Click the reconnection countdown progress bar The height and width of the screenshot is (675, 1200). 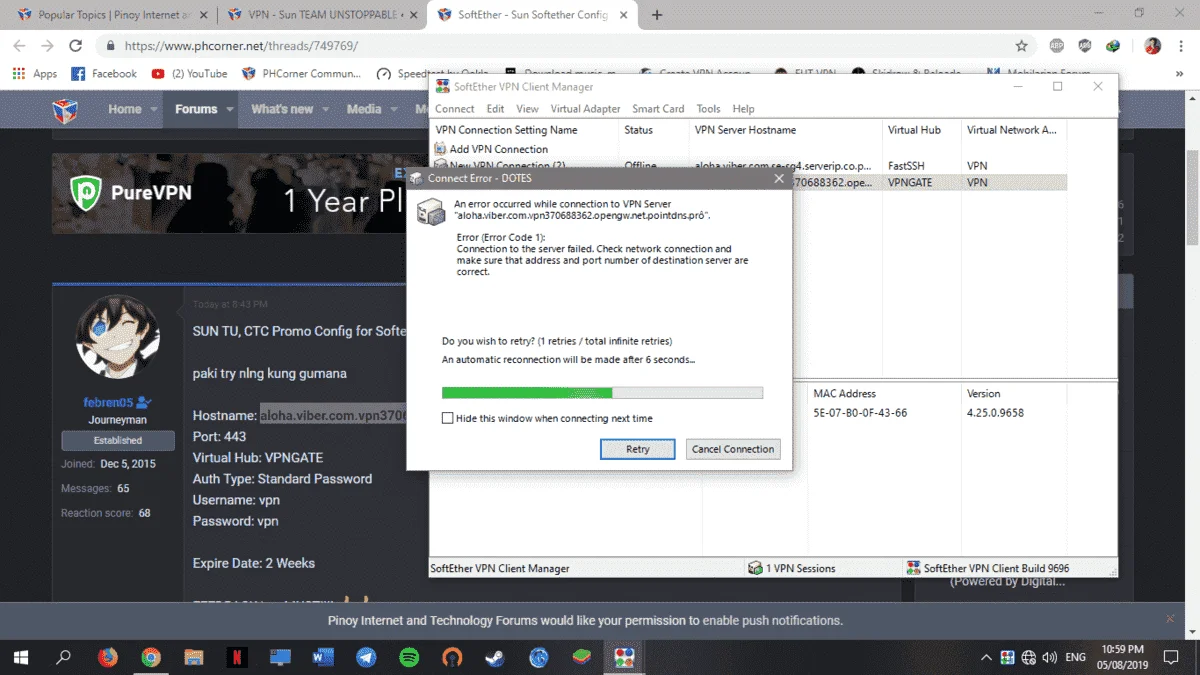click(x=602, y=393)
